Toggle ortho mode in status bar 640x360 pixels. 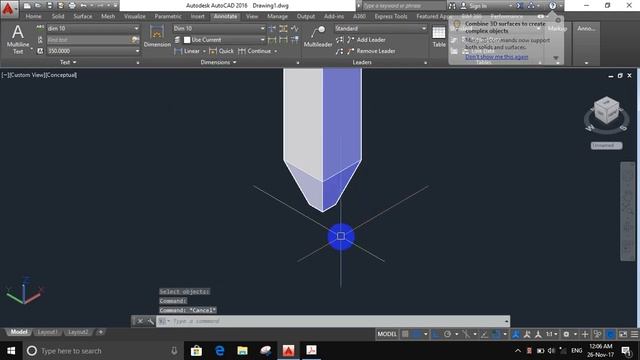tap(436, 334)
